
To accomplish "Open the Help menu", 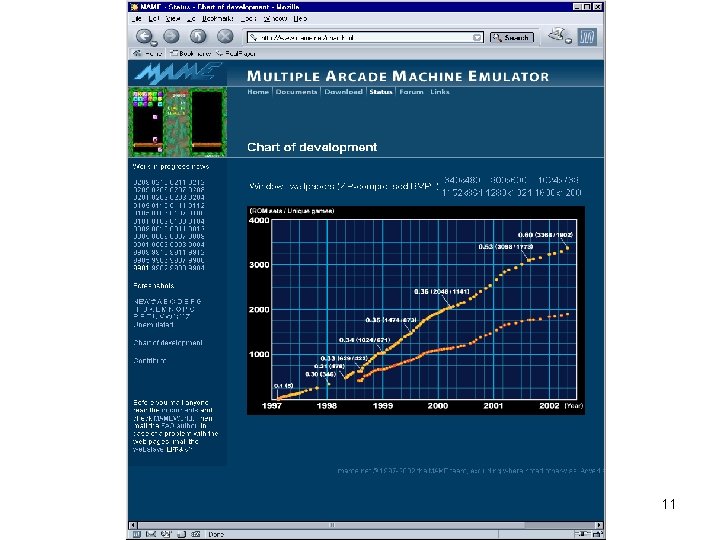I will click(300, 19).
